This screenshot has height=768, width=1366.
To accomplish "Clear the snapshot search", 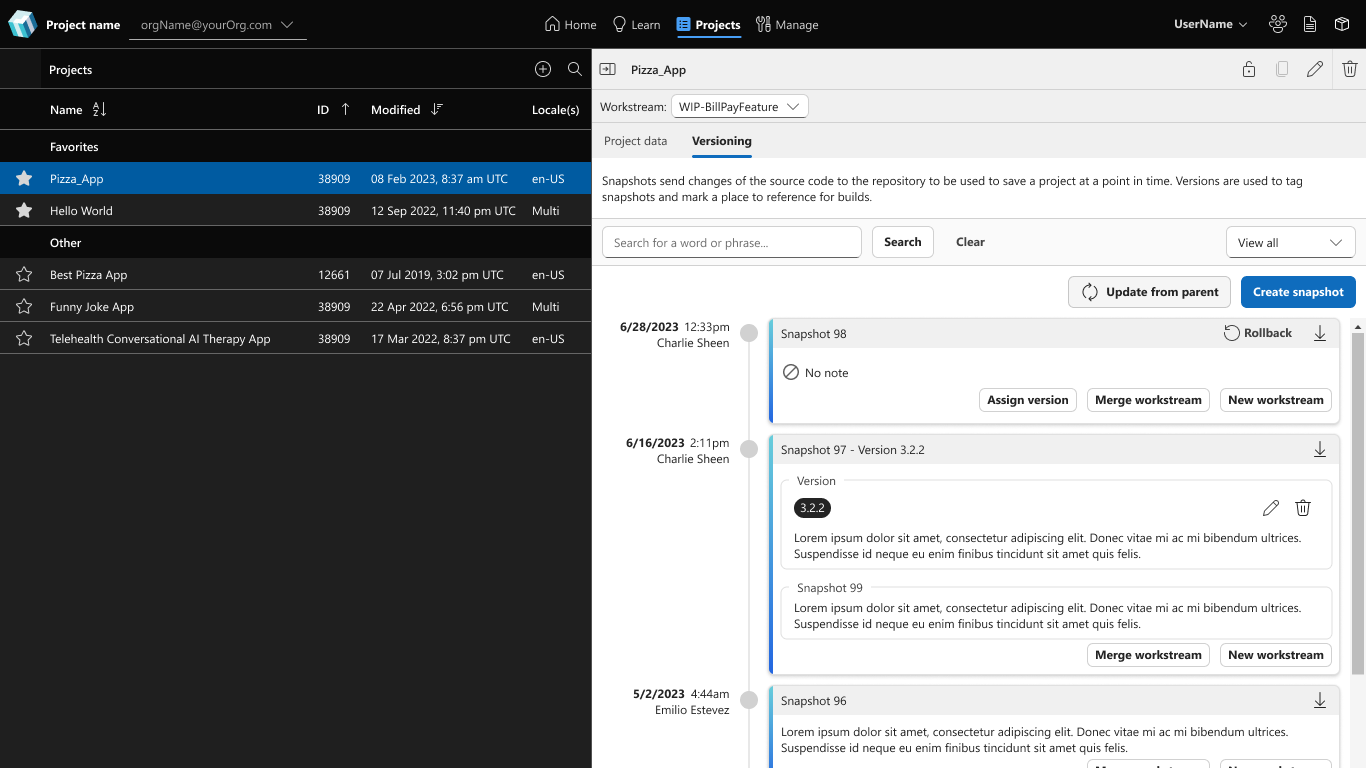I will coord(970,242).
